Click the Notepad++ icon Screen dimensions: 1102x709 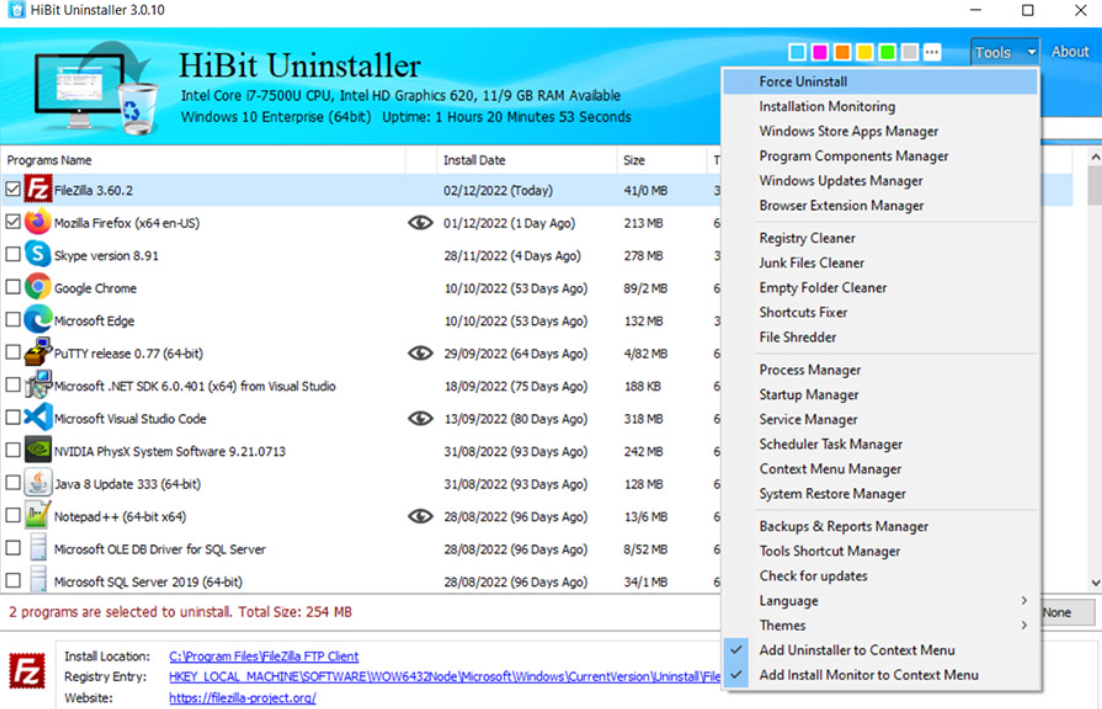pos(38,516)
